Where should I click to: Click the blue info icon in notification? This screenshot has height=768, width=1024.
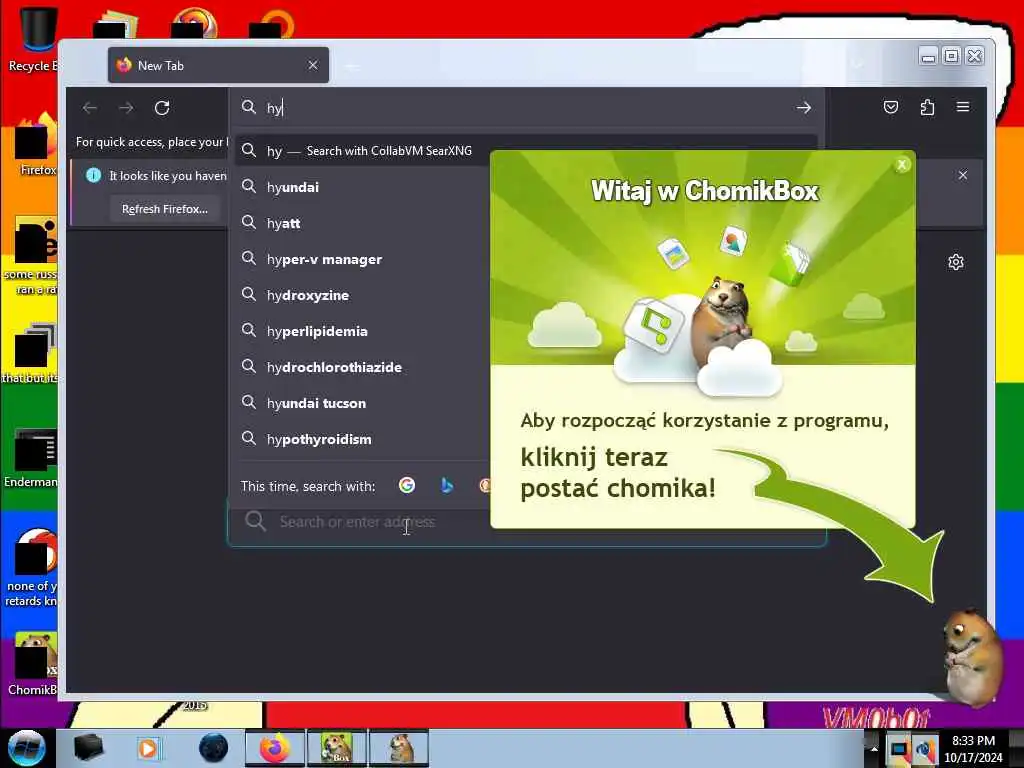(93, 175)
